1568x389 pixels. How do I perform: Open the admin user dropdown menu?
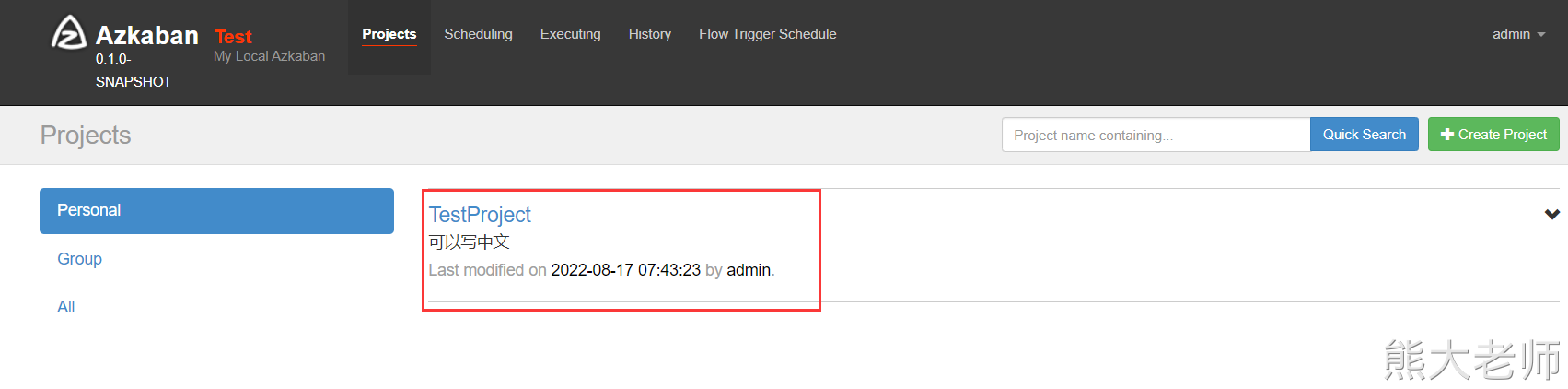1517,34
